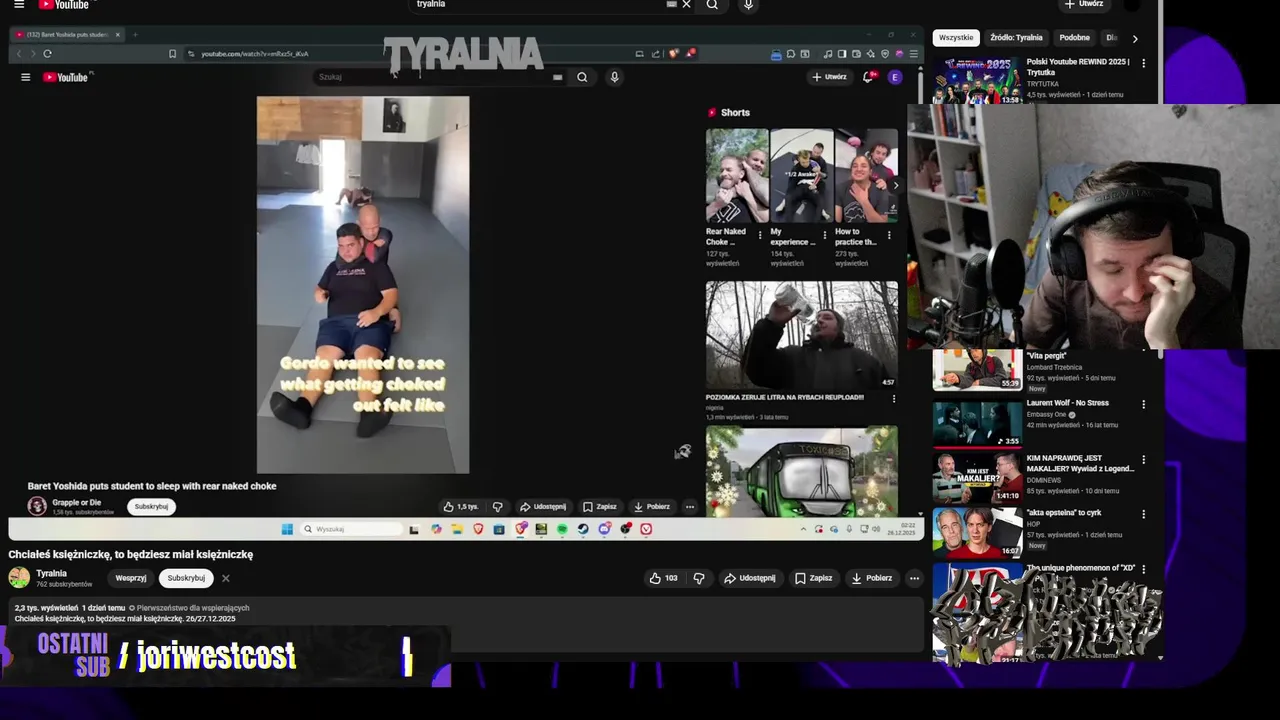The height and width of the screenshot is (720, 1280).
Task: Open the three-dot menu right of the lower Pobierz
Action: pos(914,578)
